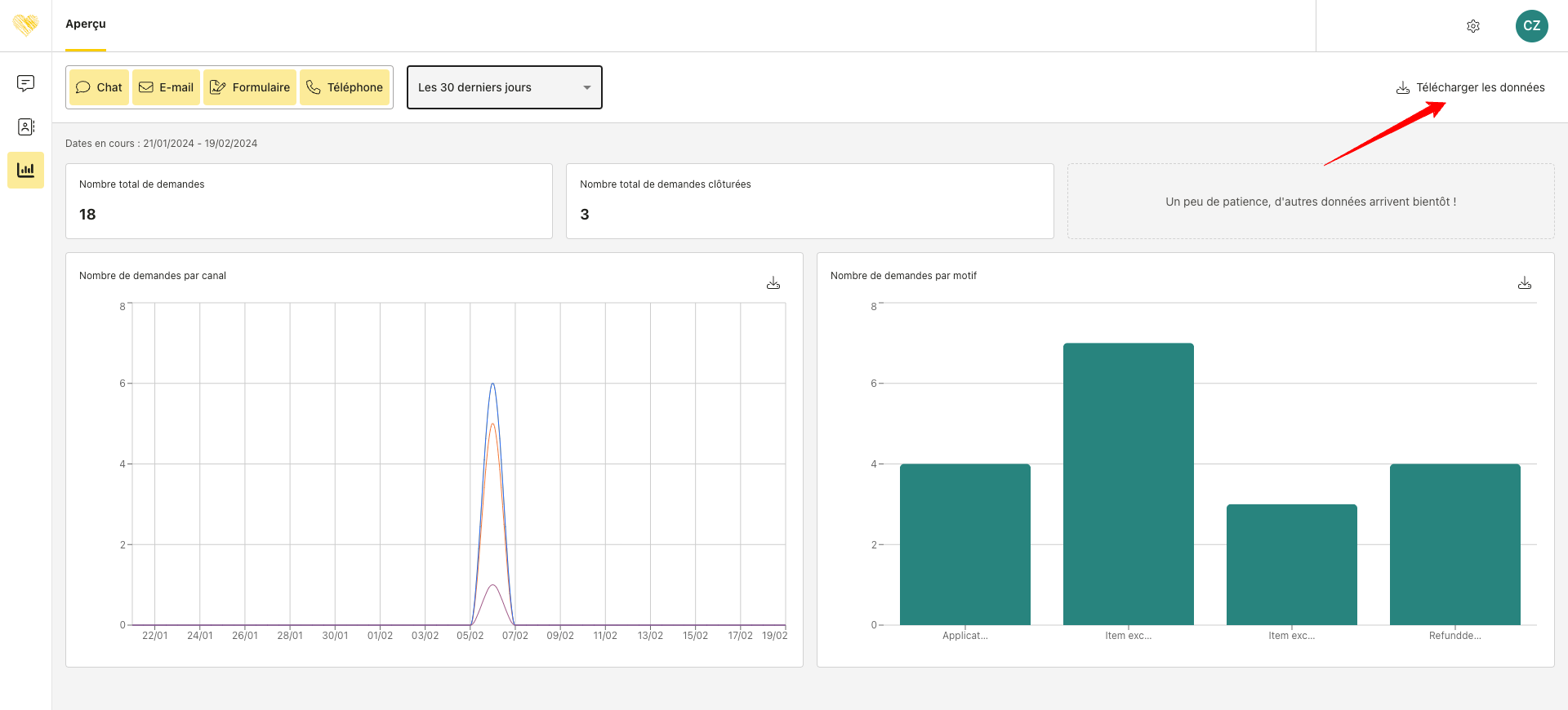This screenshot has height=710, width=1568.
Task: Click the CZ user avatar
Action: point(1531,26)
